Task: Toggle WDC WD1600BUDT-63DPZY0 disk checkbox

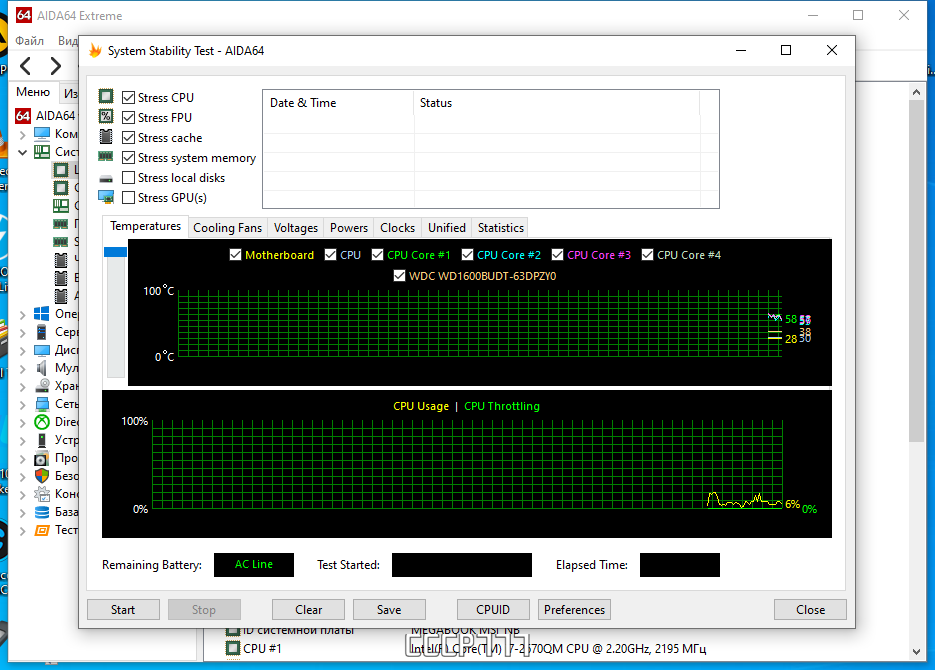Action: click(400, 276)
